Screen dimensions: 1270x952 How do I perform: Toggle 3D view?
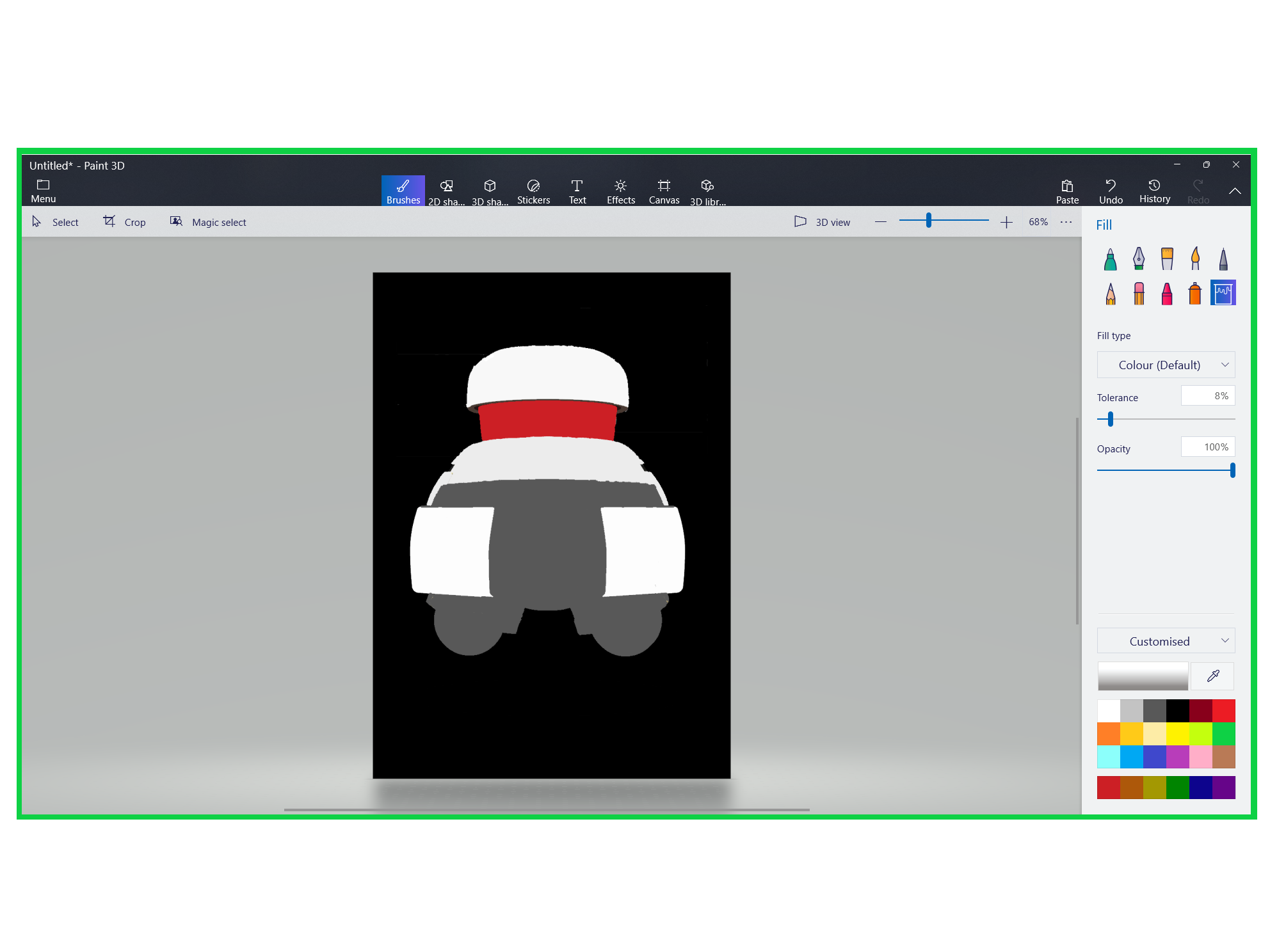coord(823,222)
